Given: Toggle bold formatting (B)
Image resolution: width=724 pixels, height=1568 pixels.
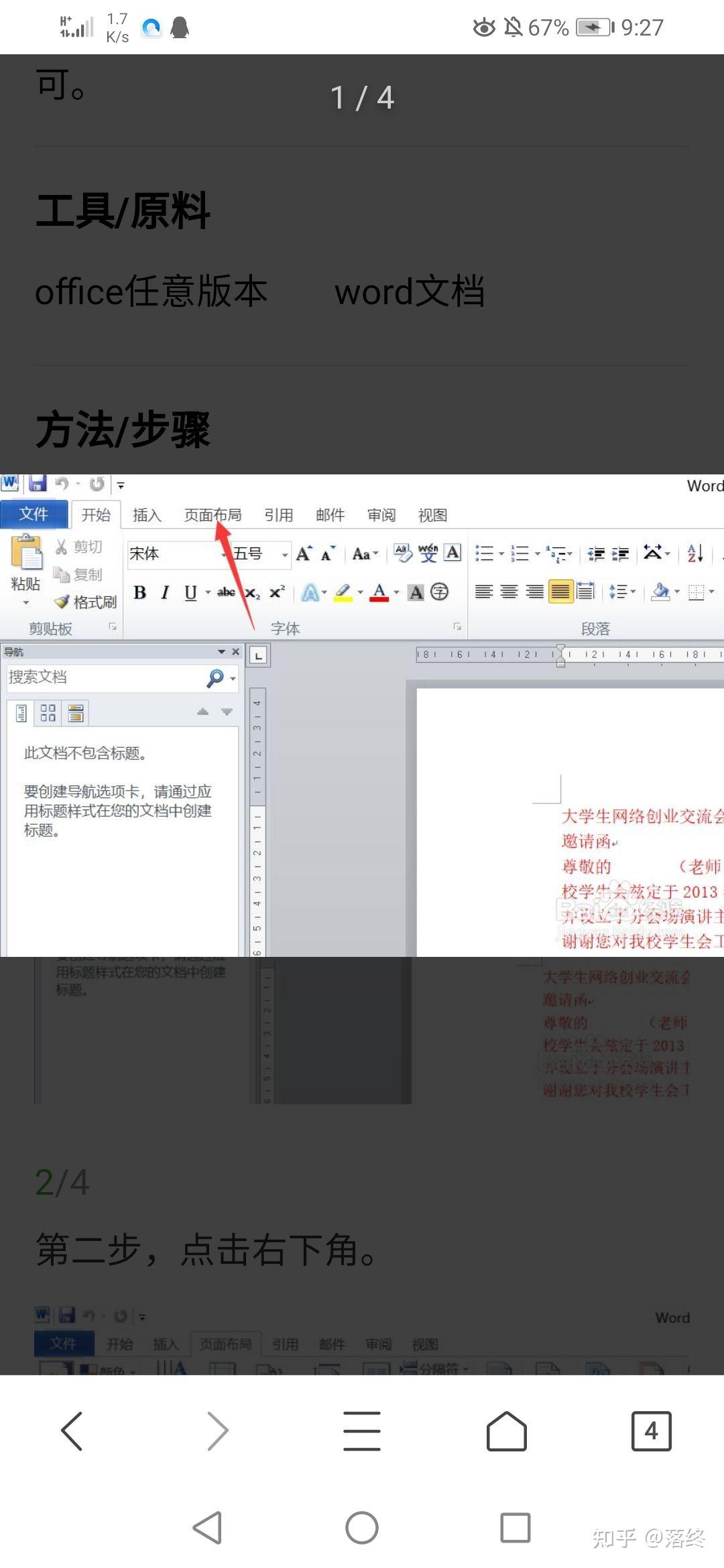Looking at the screenshot, I should pos(139,592).
